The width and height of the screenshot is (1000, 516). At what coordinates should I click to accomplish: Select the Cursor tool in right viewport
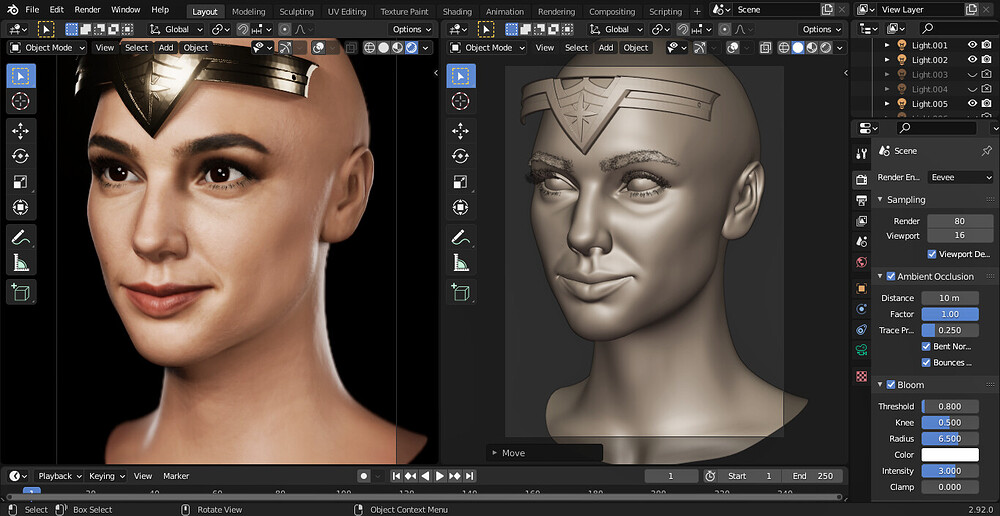(x=460, y=101)
